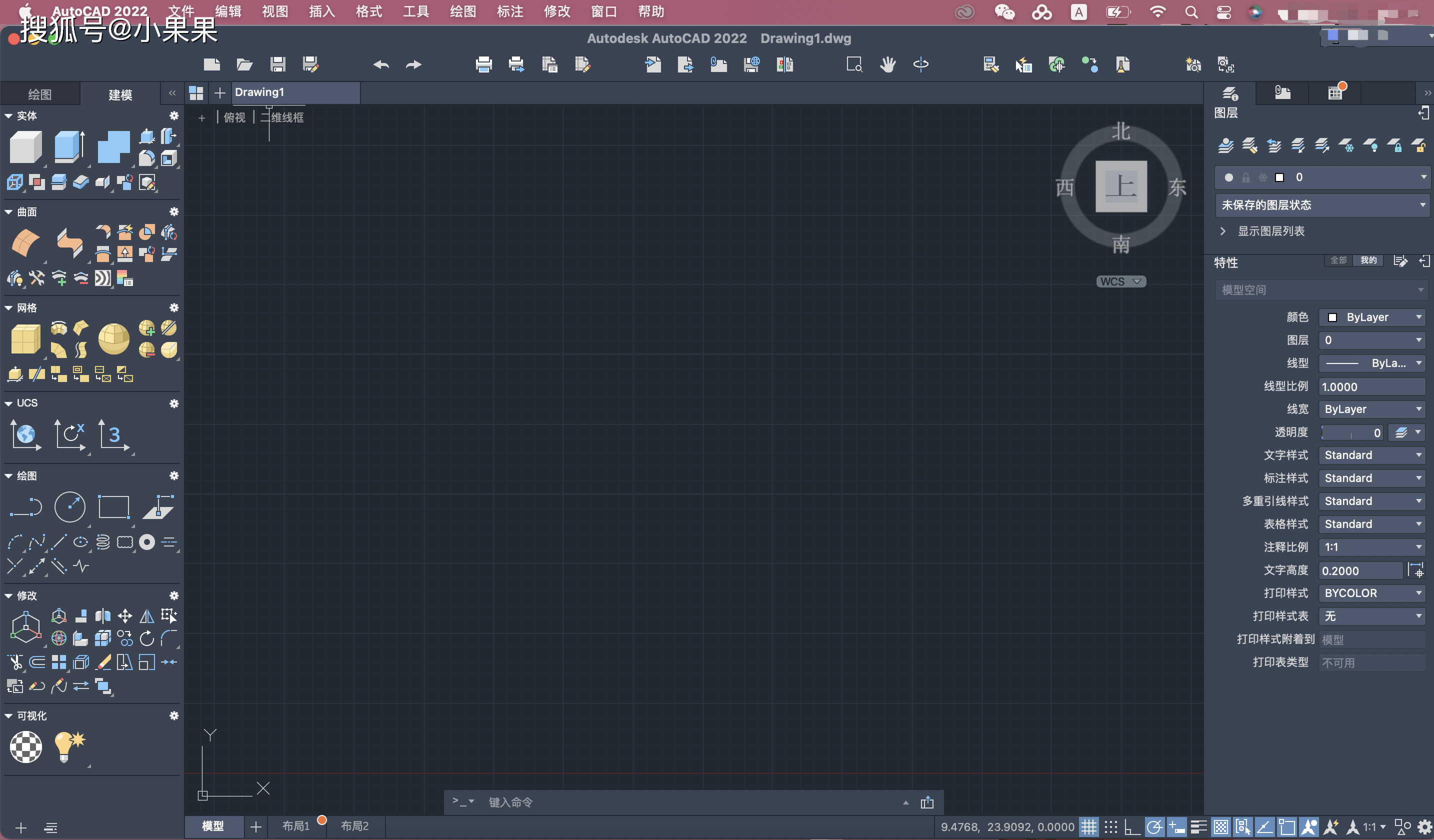The image size is (1434, 840).
Task: Open the 注释比例 1:1 dropdown
Action: pos(1372,547)
